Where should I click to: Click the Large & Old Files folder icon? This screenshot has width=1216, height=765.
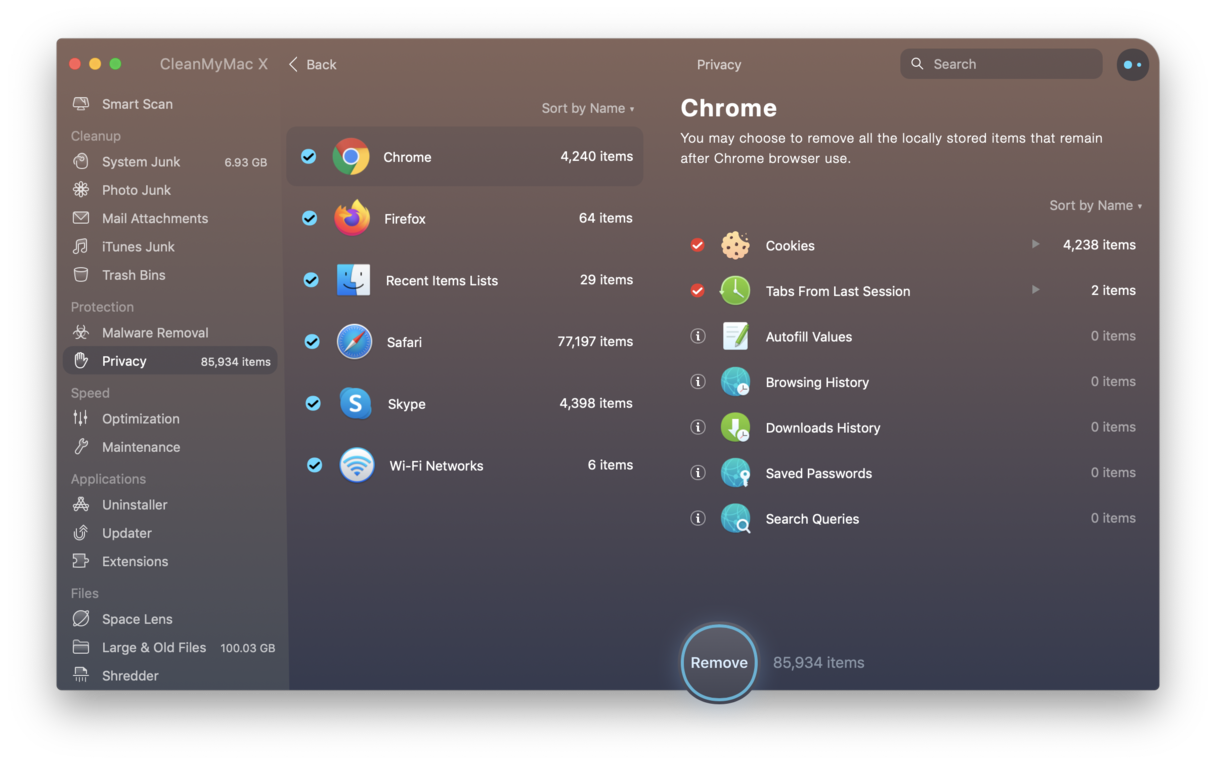point(81,647)
